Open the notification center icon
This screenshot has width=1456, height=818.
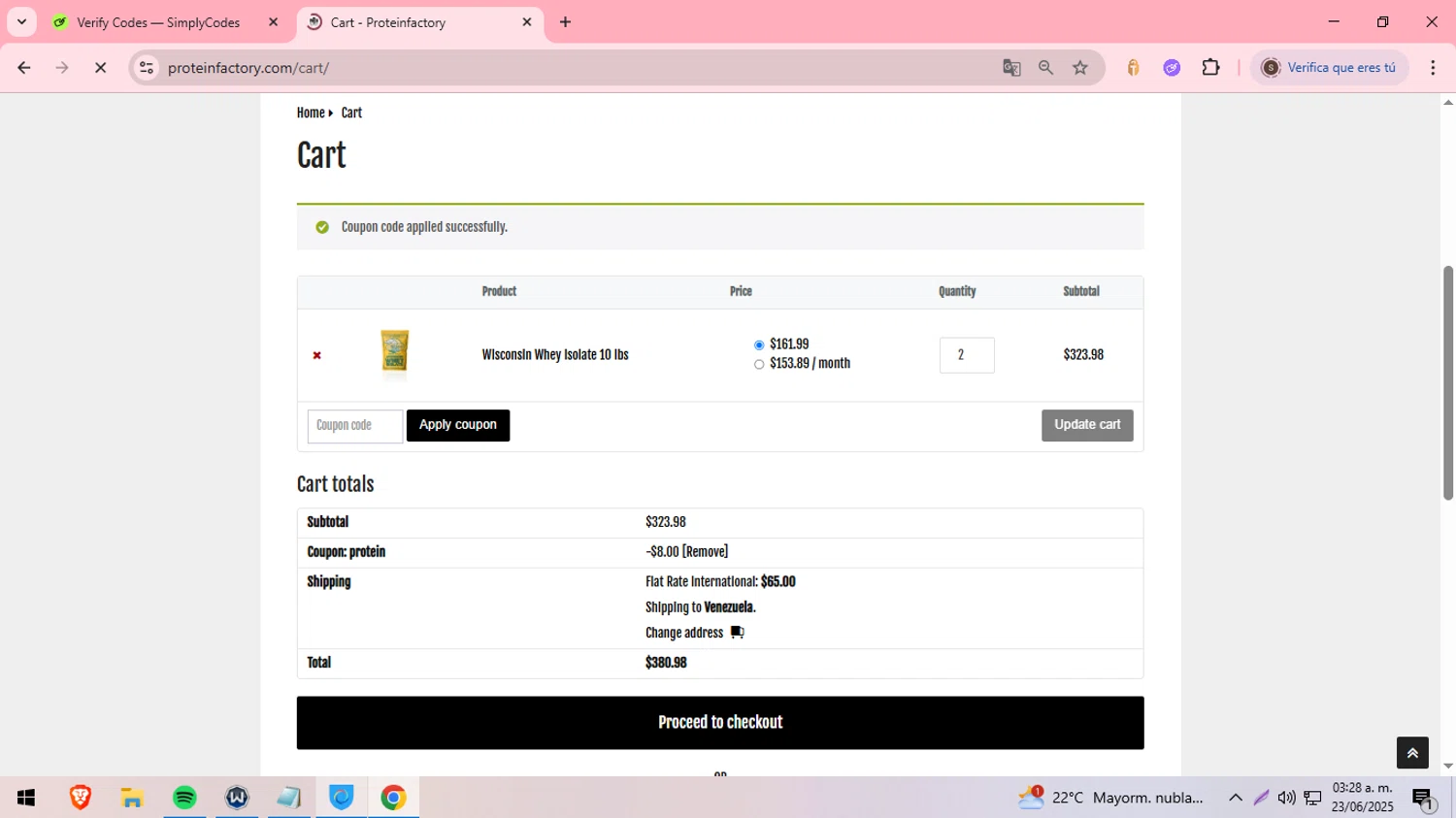point(1423,799)
